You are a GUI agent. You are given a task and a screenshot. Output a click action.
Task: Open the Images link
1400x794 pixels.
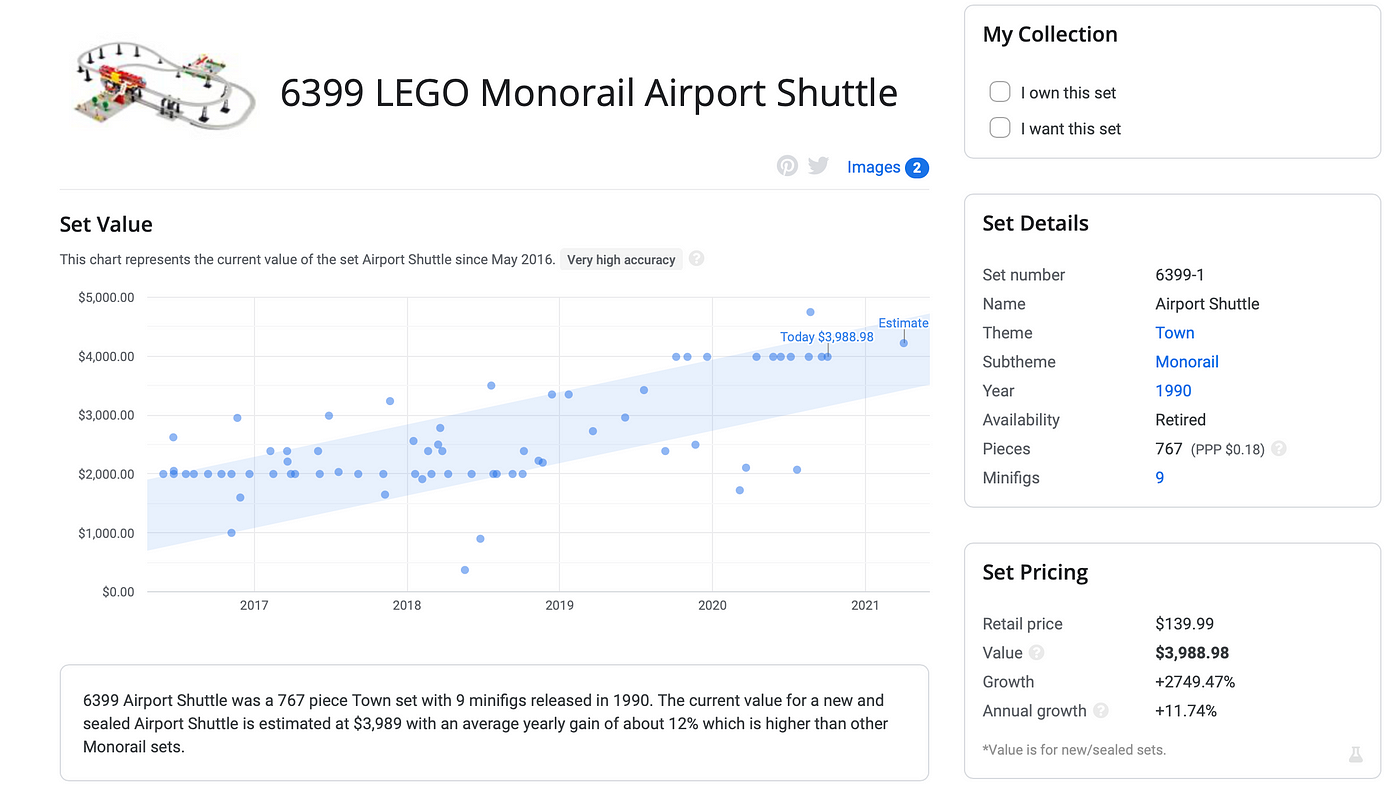click(874, 167)
